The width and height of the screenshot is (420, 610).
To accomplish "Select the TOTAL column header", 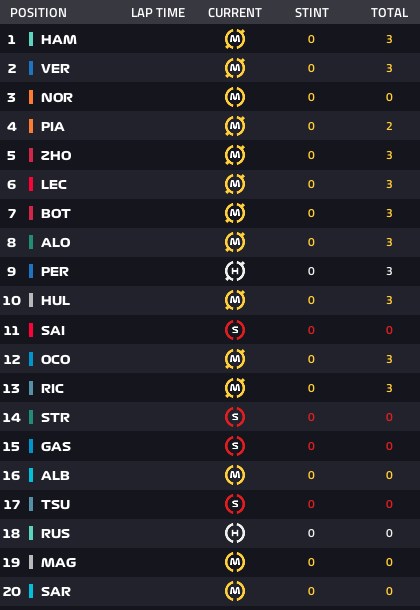I will tap(389, 13).
